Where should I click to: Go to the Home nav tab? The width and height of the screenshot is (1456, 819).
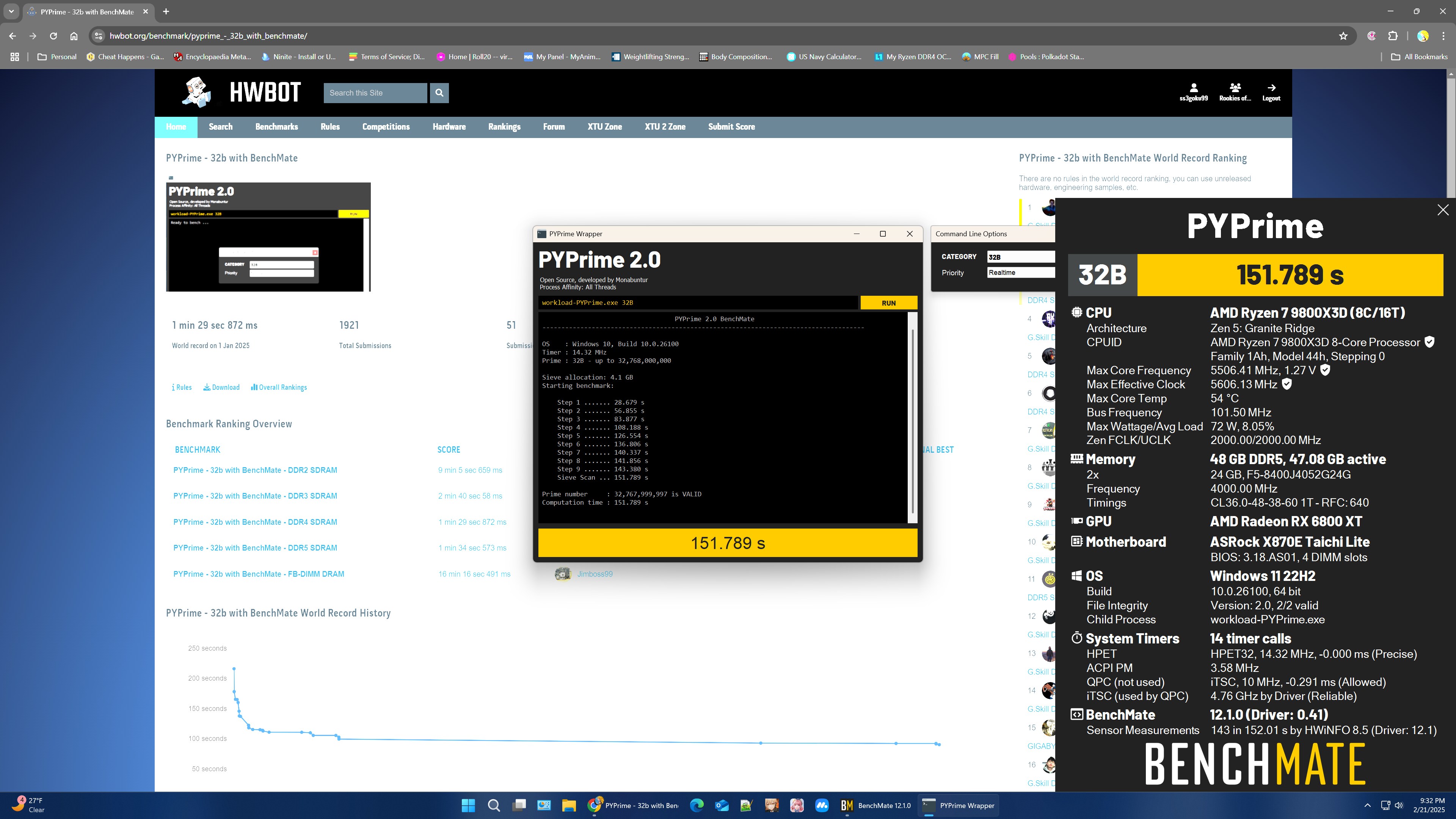[x=176, y=127]
